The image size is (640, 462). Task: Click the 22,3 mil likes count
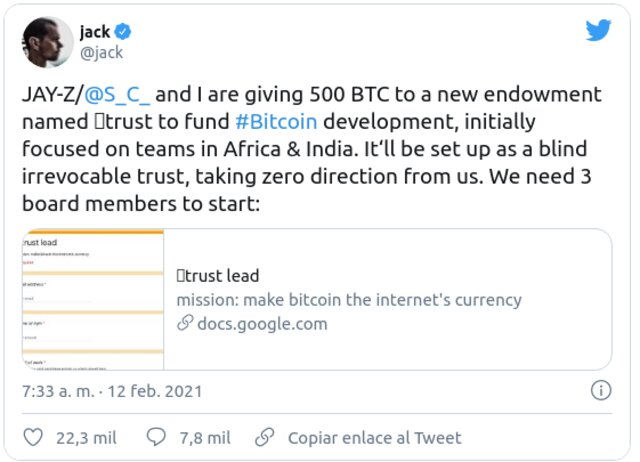click(89, 438)
